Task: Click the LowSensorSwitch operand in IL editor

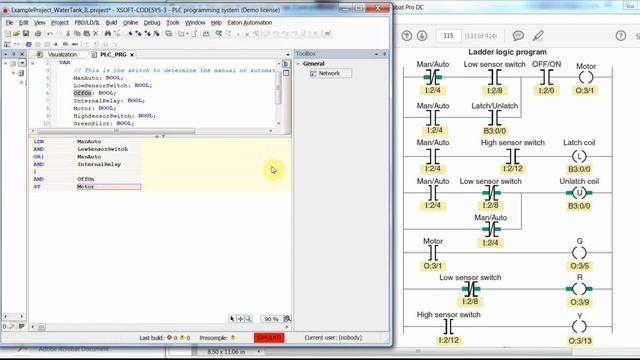Action: [102, 149]
